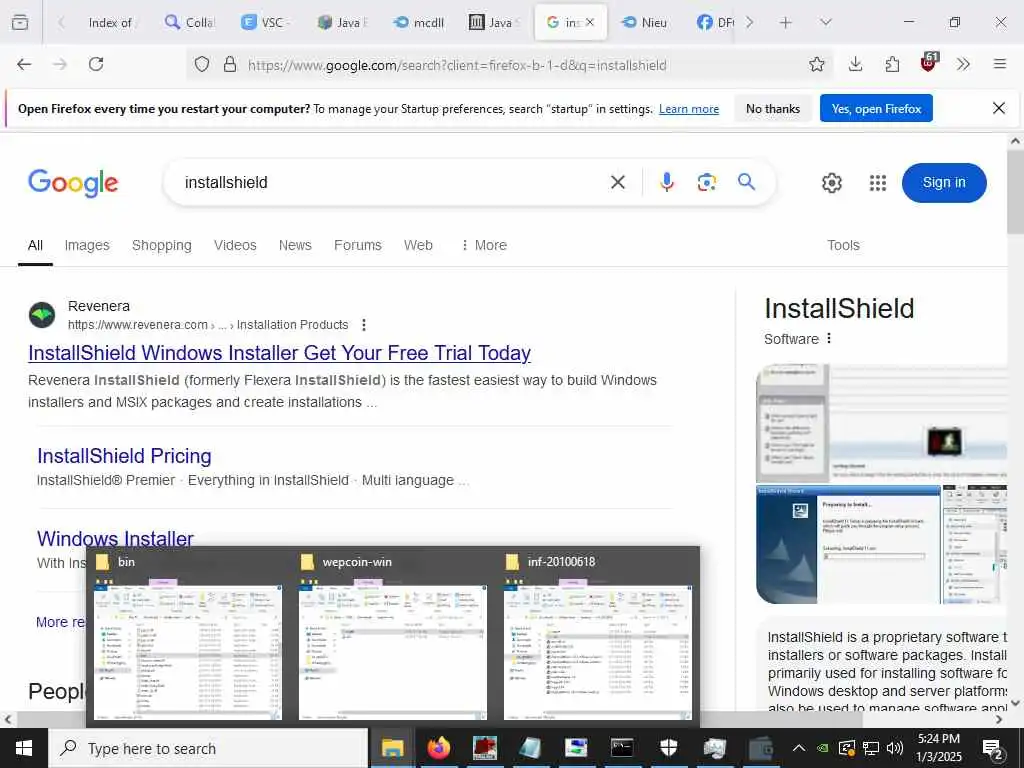Screen dimensions: 1024x768
Task: Open the Windows notification center
Action: [993, 748]
